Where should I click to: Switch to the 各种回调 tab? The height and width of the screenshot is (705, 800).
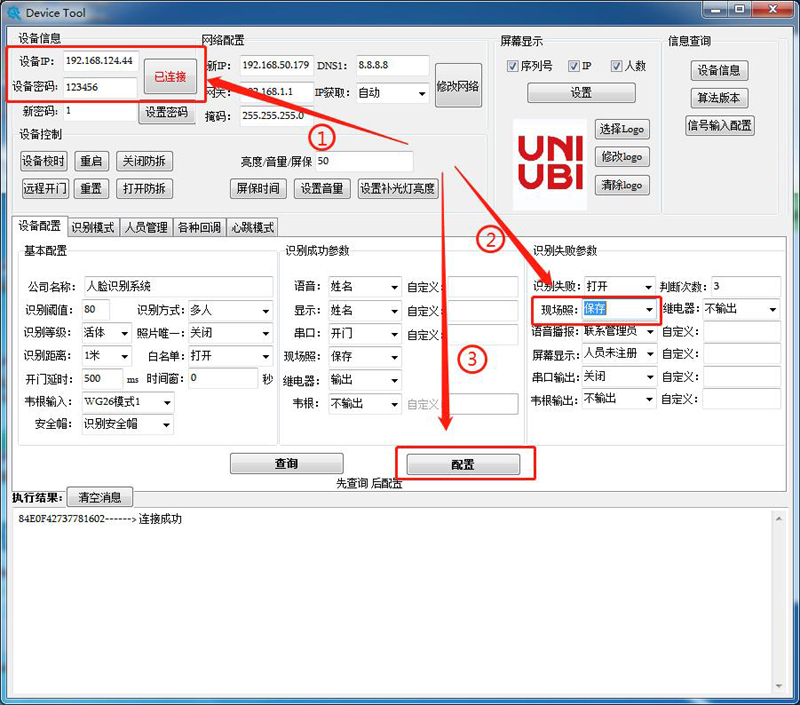pyautogui.click(x=199, y=228)
